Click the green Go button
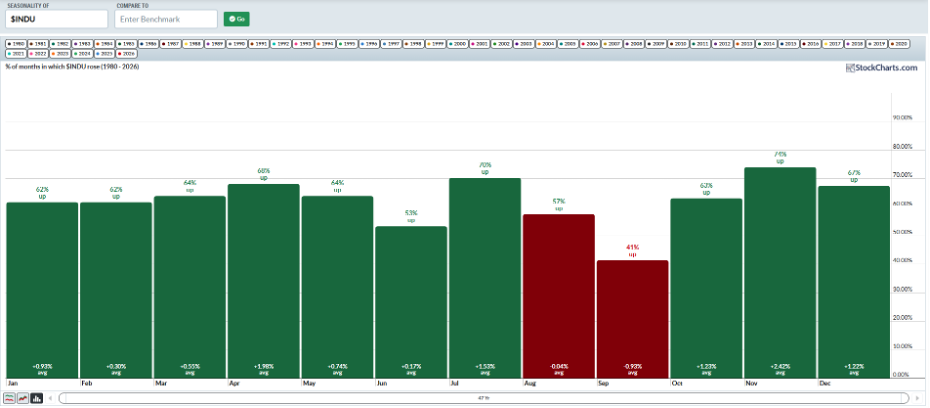This screenshot has width=930, height=408. point(237,19)
